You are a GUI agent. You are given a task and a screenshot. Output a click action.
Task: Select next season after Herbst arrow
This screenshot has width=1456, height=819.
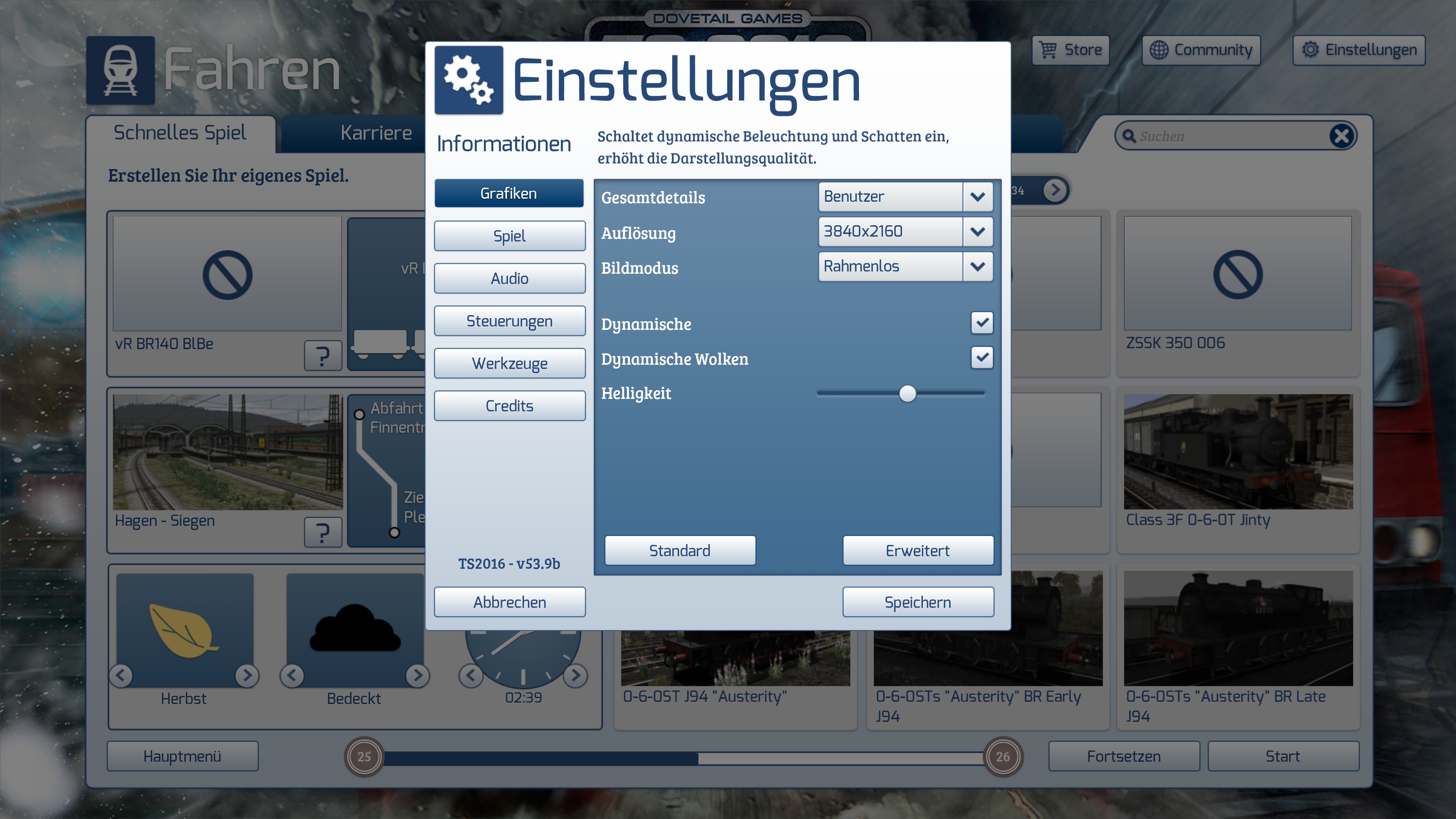[247, 675]
